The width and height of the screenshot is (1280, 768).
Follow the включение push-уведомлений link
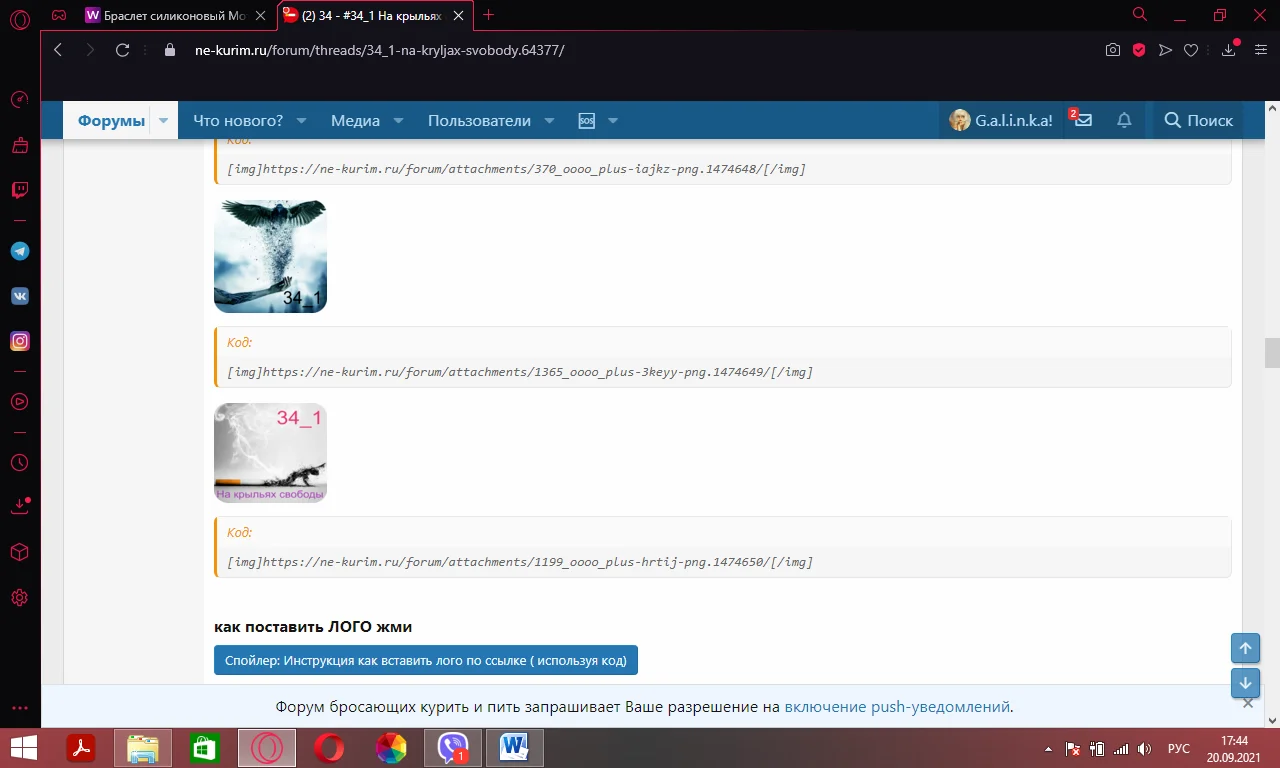coord(897,707)
